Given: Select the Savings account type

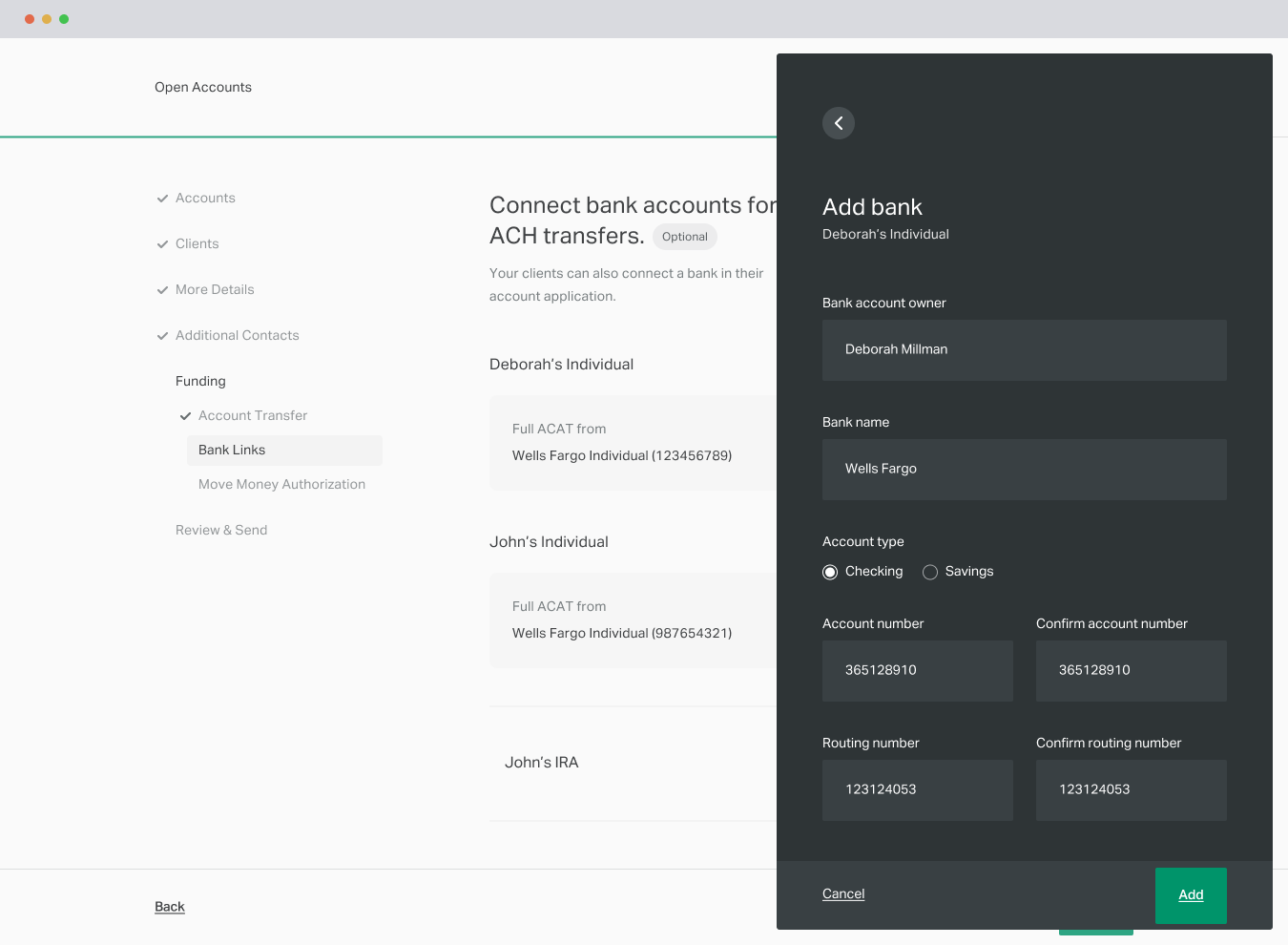Looking at the screenshot, I should (930, 572).
